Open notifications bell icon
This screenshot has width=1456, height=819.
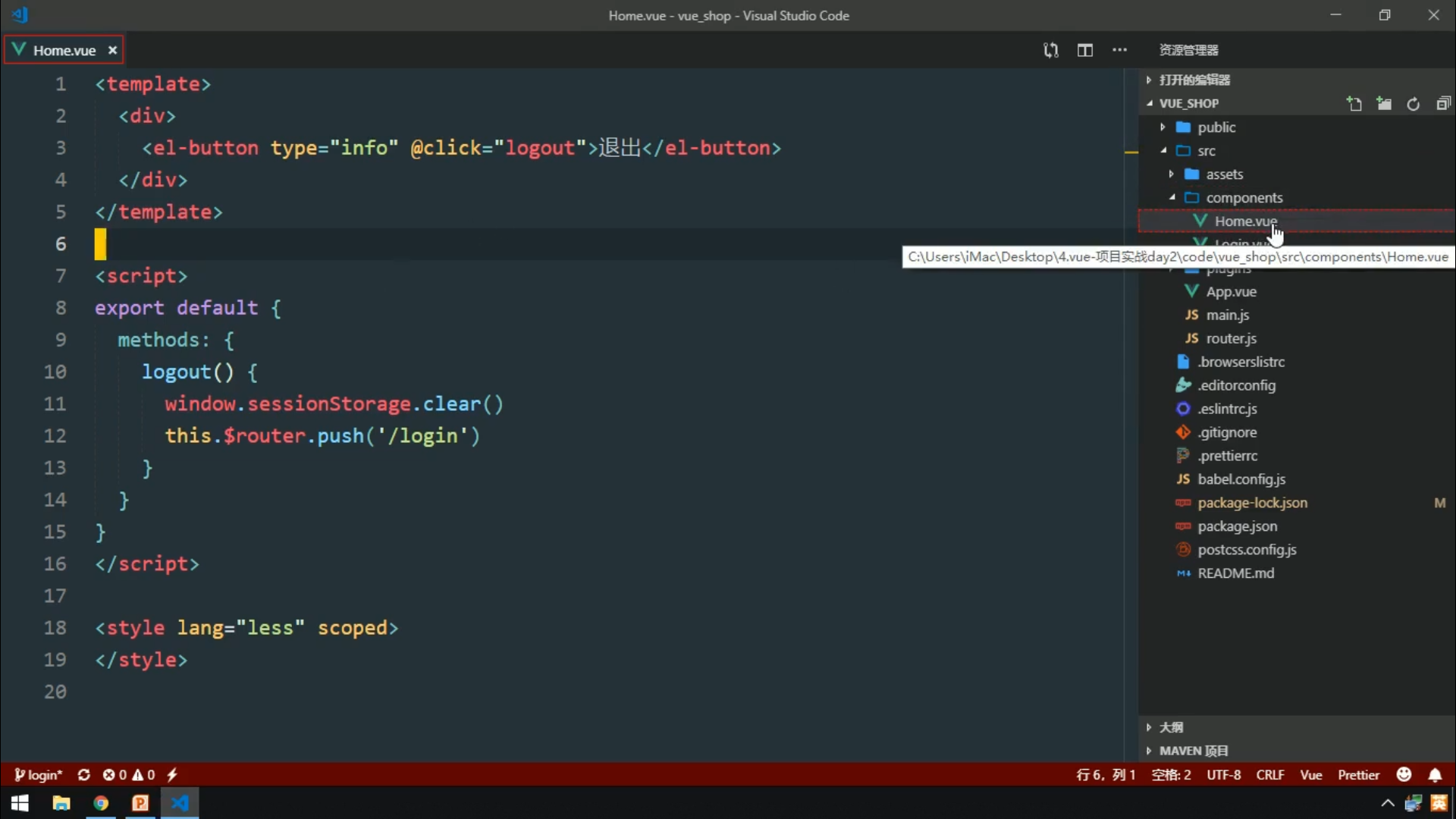[x=1435, y=774]
